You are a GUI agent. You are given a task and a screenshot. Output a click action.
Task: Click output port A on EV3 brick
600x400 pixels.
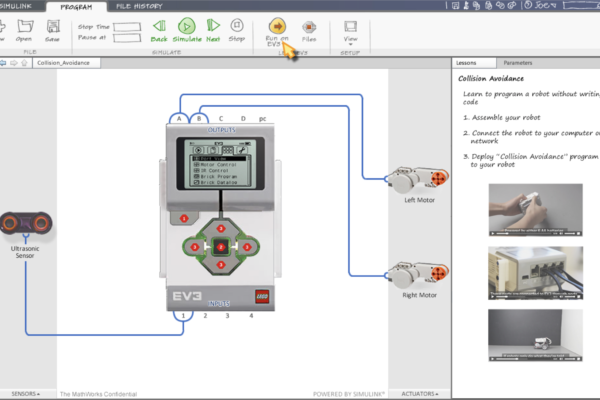click(x=180, y=118)
